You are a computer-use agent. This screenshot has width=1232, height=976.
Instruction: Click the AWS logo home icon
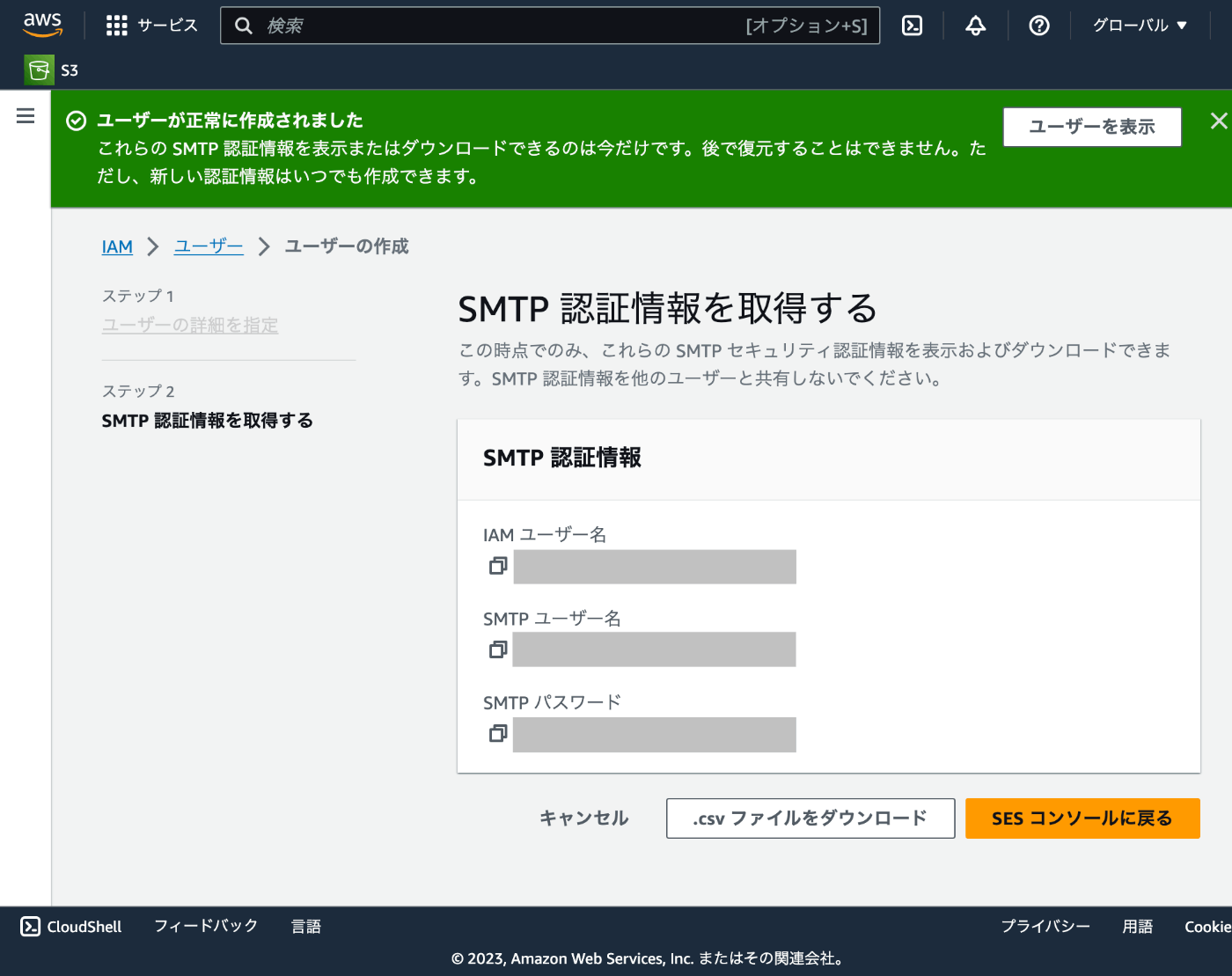pos(42,25)
